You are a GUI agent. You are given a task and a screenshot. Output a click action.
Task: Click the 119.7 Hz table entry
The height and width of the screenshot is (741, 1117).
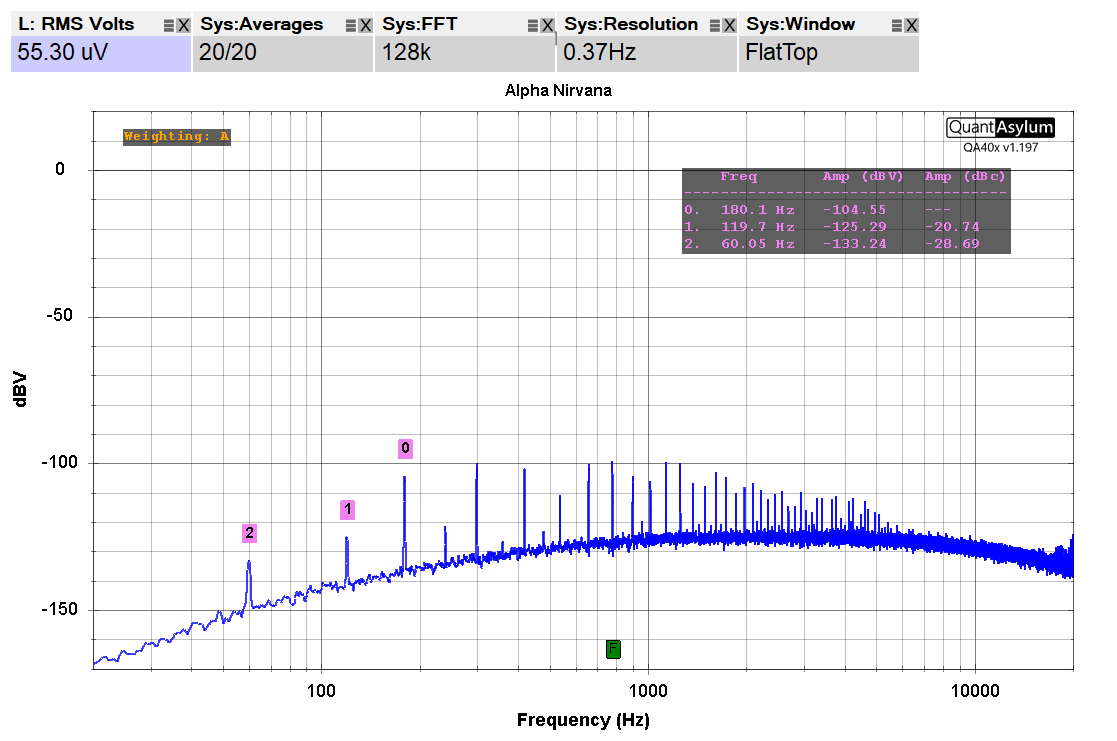[x=757, y=227]
